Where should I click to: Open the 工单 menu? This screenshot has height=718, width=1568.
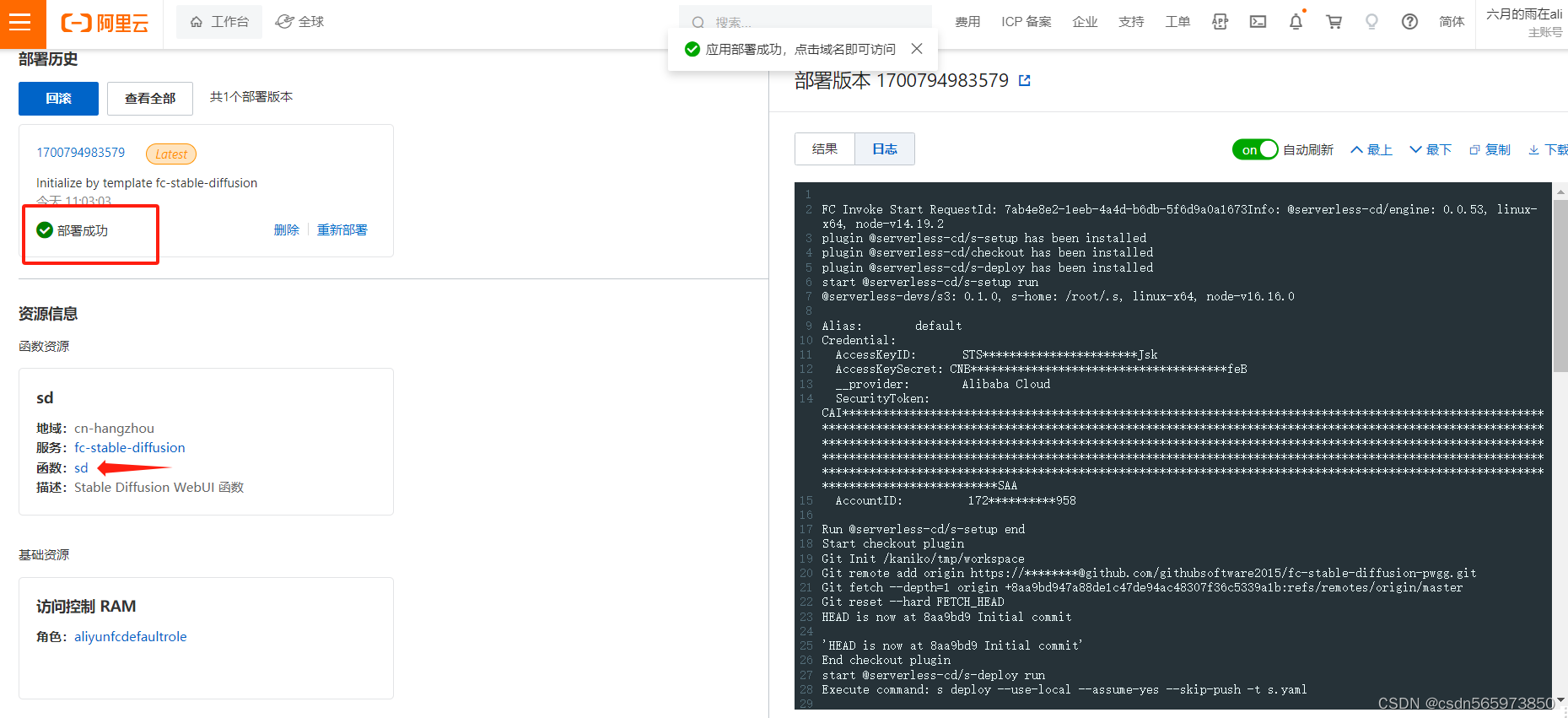(x=1177, y=22)
